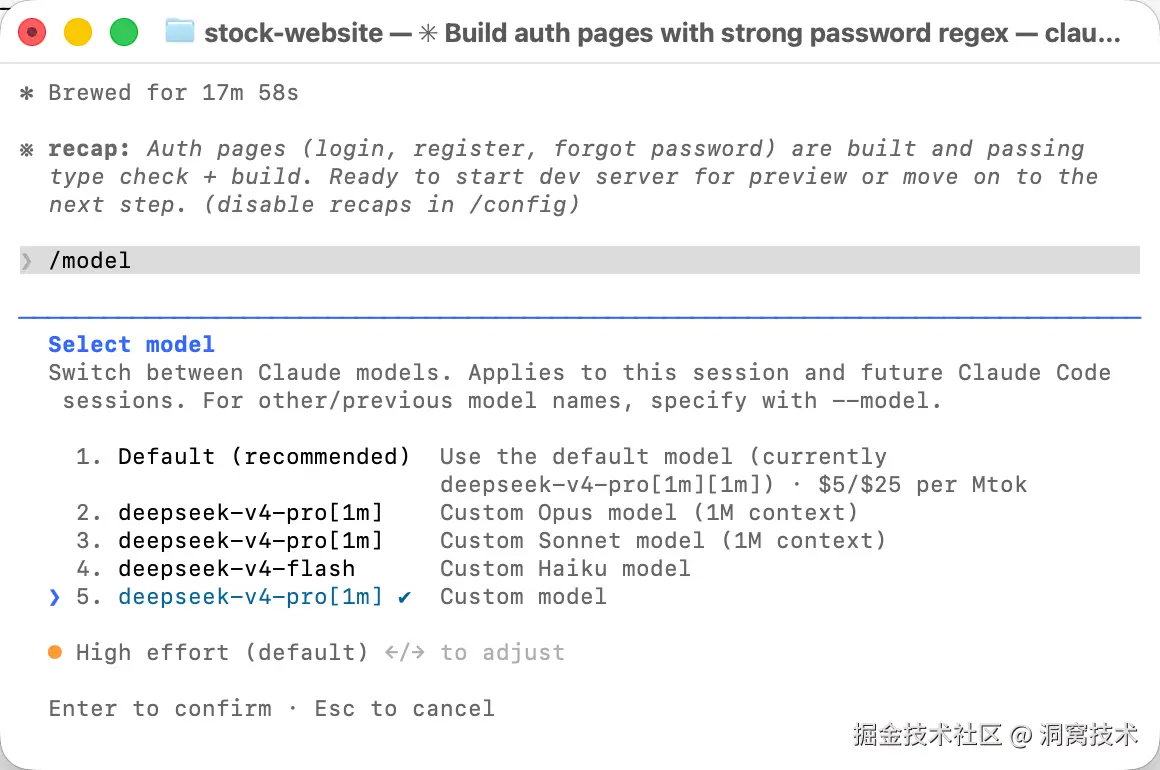Screen dimensions: 1160x770
Task: Click the checkmark next to deepseek-v4-pro[1m]
Action: coord(404,597)
